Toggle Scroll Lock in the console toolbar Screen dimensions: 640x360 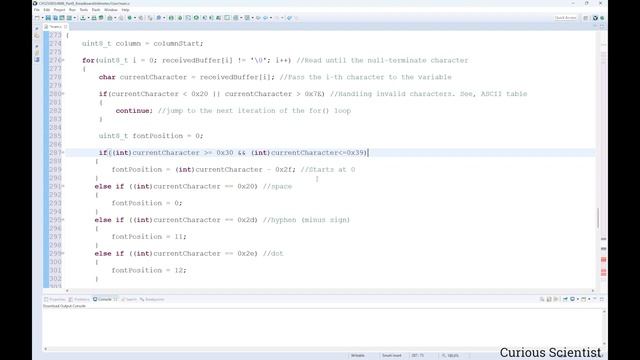coord(549,299)
